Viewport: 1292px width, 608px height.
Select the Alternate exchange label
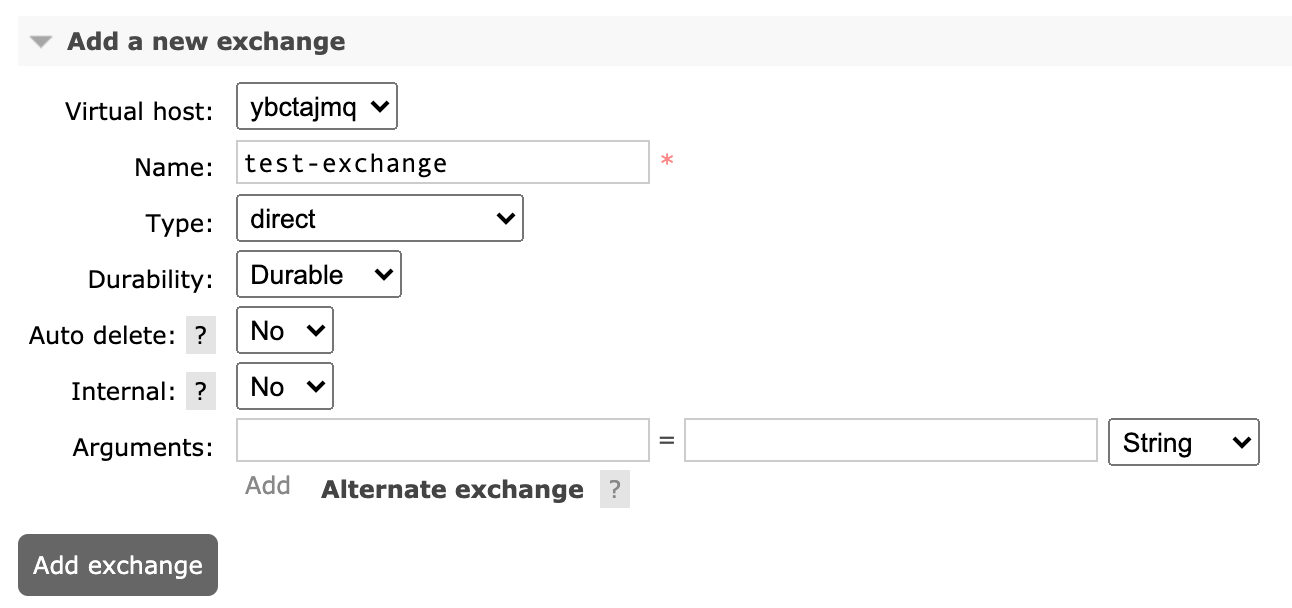click(451, 489)
